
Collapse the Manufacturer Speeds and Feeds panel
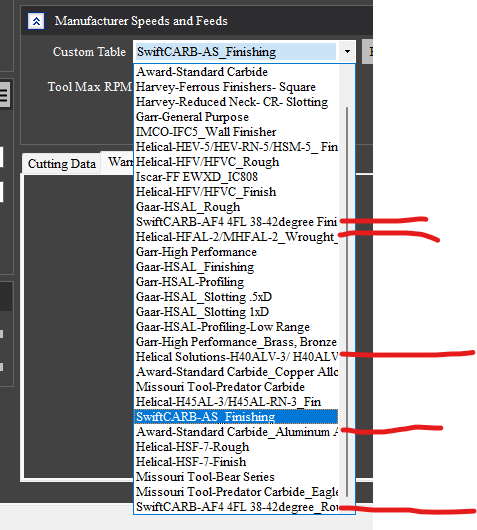coord(36,21)
